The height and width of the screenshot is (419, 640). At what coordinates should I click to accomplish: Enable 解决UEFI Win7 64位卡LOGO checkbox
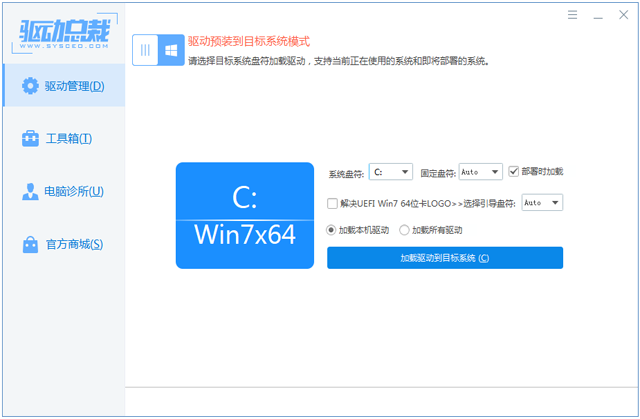tap(332, 203)
